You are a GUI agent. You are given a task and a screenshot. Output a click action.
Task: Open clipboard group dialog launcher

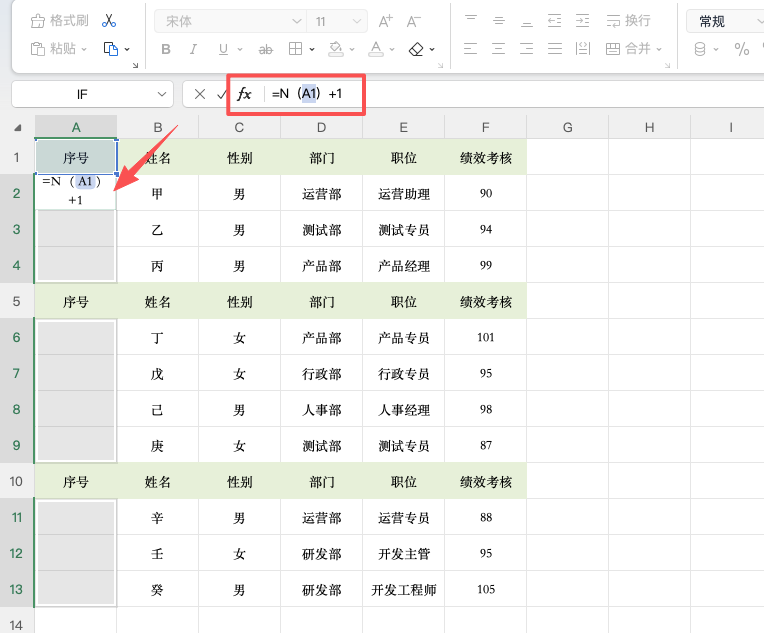point(135,65)
